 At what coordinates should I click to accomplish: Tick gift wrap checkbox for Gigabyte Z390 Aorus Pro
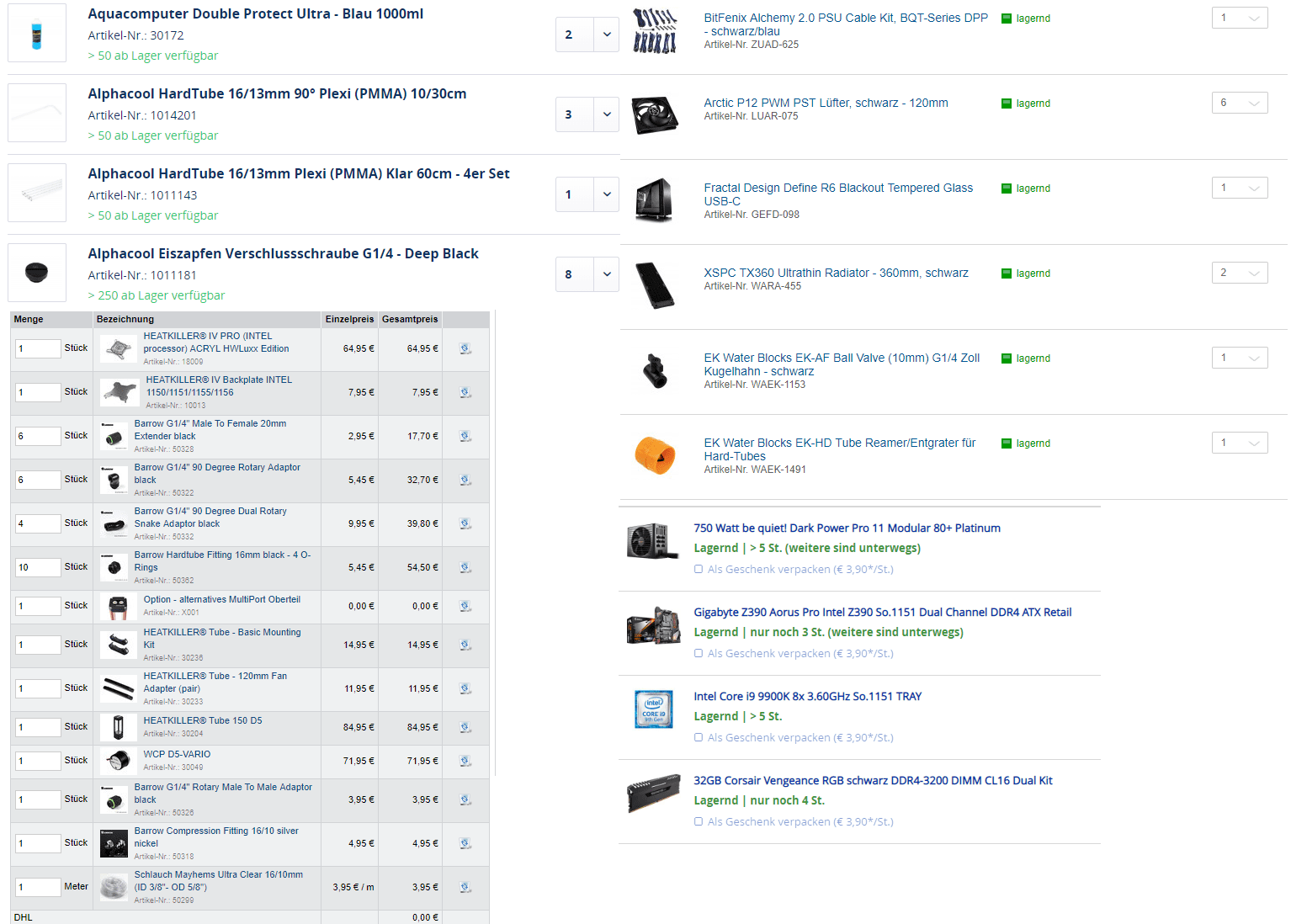tap(699, 653)
